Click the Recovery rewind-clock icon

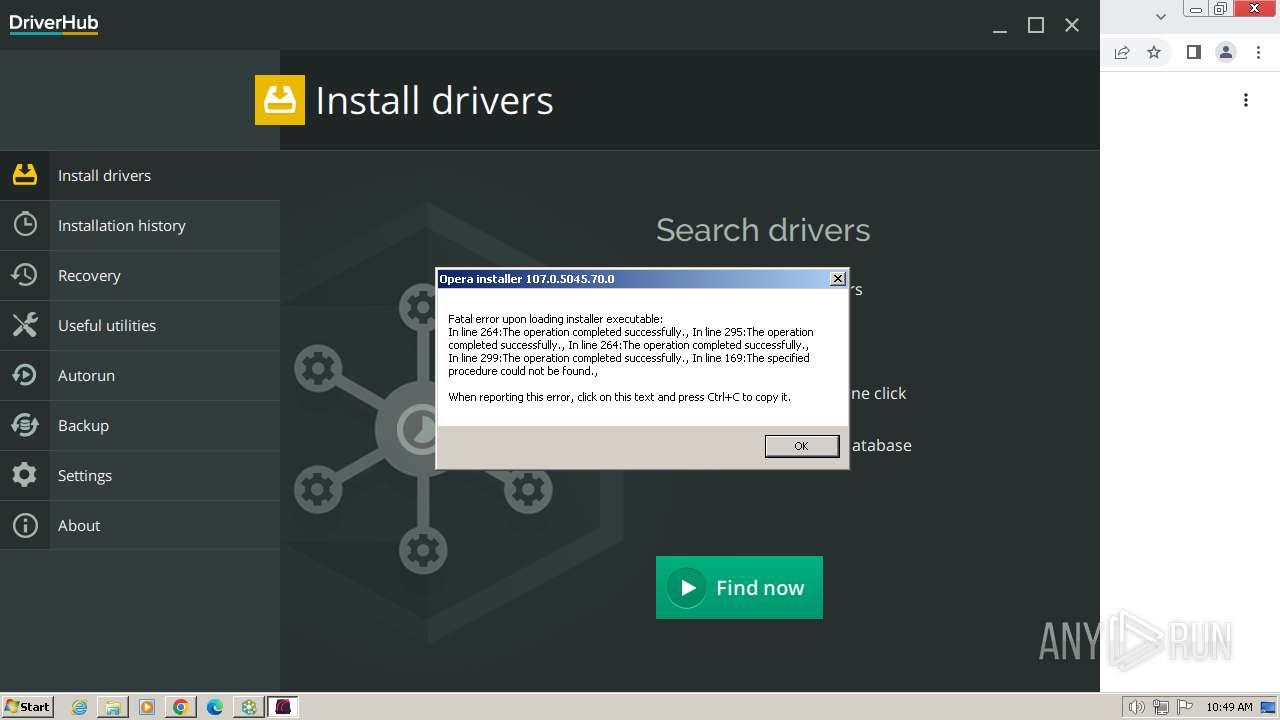click(x=25, y=275)
